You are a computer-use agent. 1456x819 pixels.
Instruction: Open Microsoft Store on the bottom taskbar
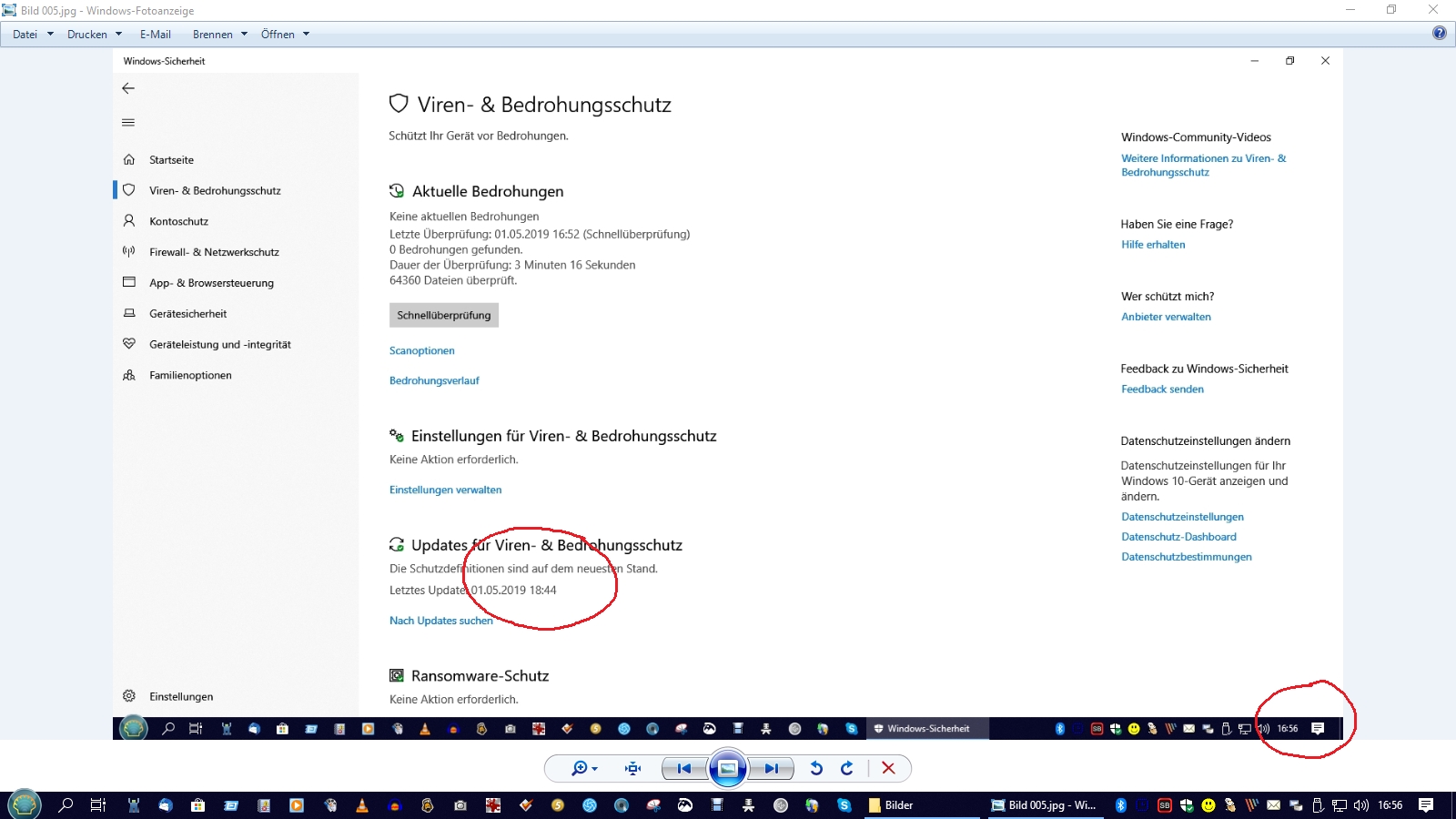pos(197,805)
